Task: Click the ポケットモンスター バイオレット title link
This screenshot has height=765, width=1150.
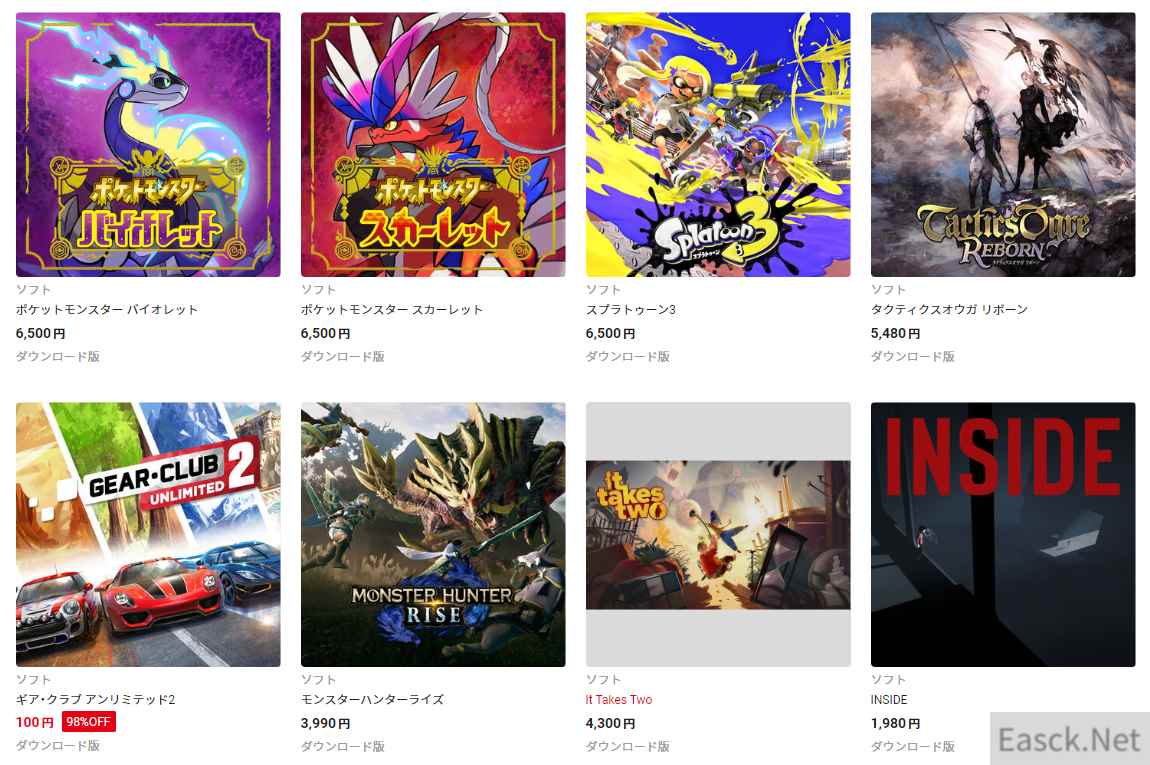Action: click(x=107, y=310)
